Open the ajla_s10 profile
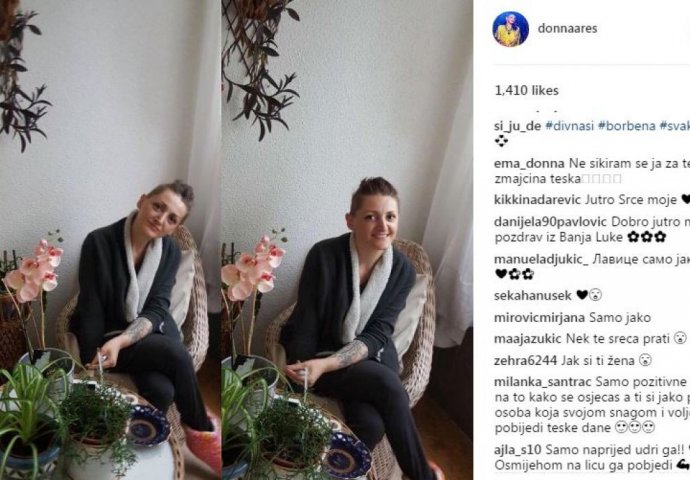This screenshot has height=480, width=690. pyautogui.click(x=518, y=450)
